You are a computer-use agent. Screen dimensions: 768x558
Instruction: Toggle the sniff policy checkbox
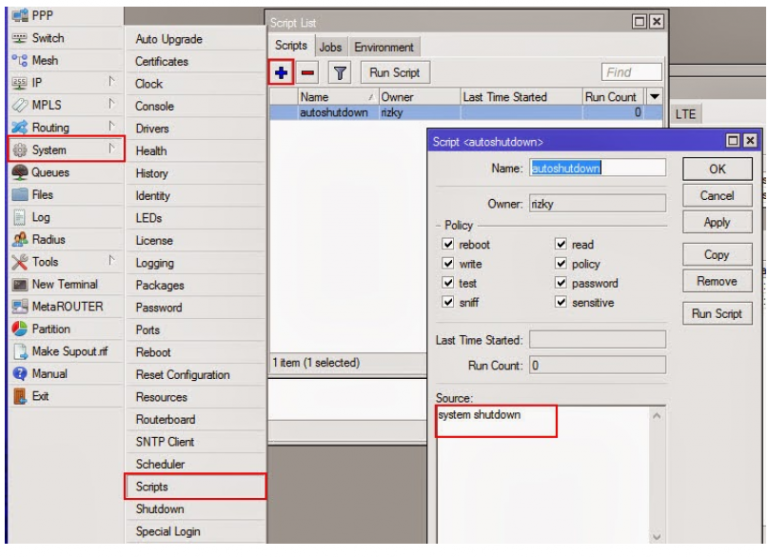(448, 302)
